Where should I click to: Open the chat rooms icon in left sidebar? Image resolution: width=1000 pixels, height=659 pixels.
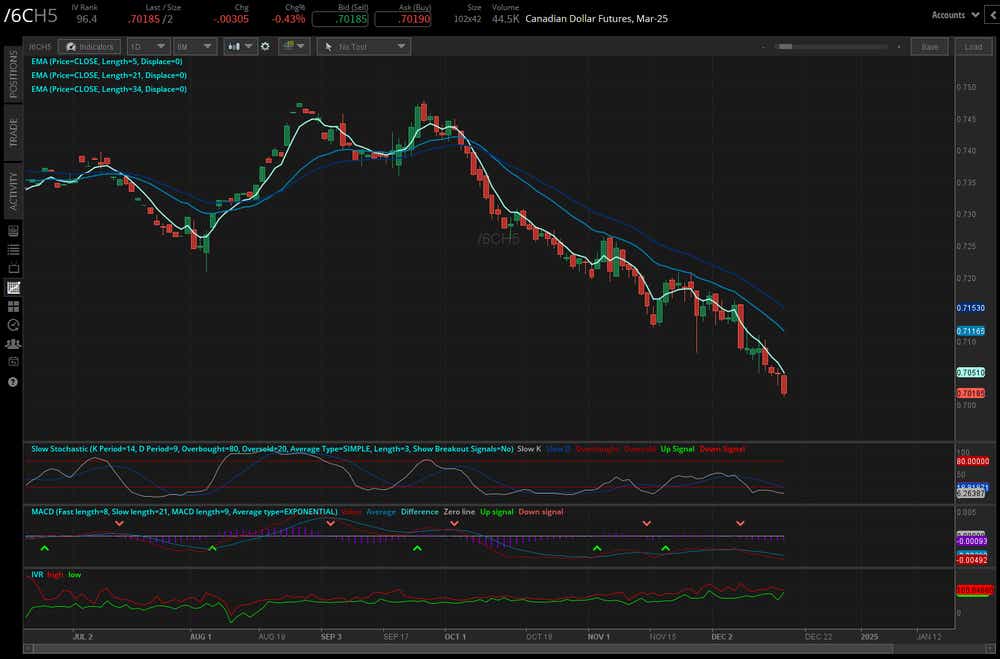[x=12, y=344]
